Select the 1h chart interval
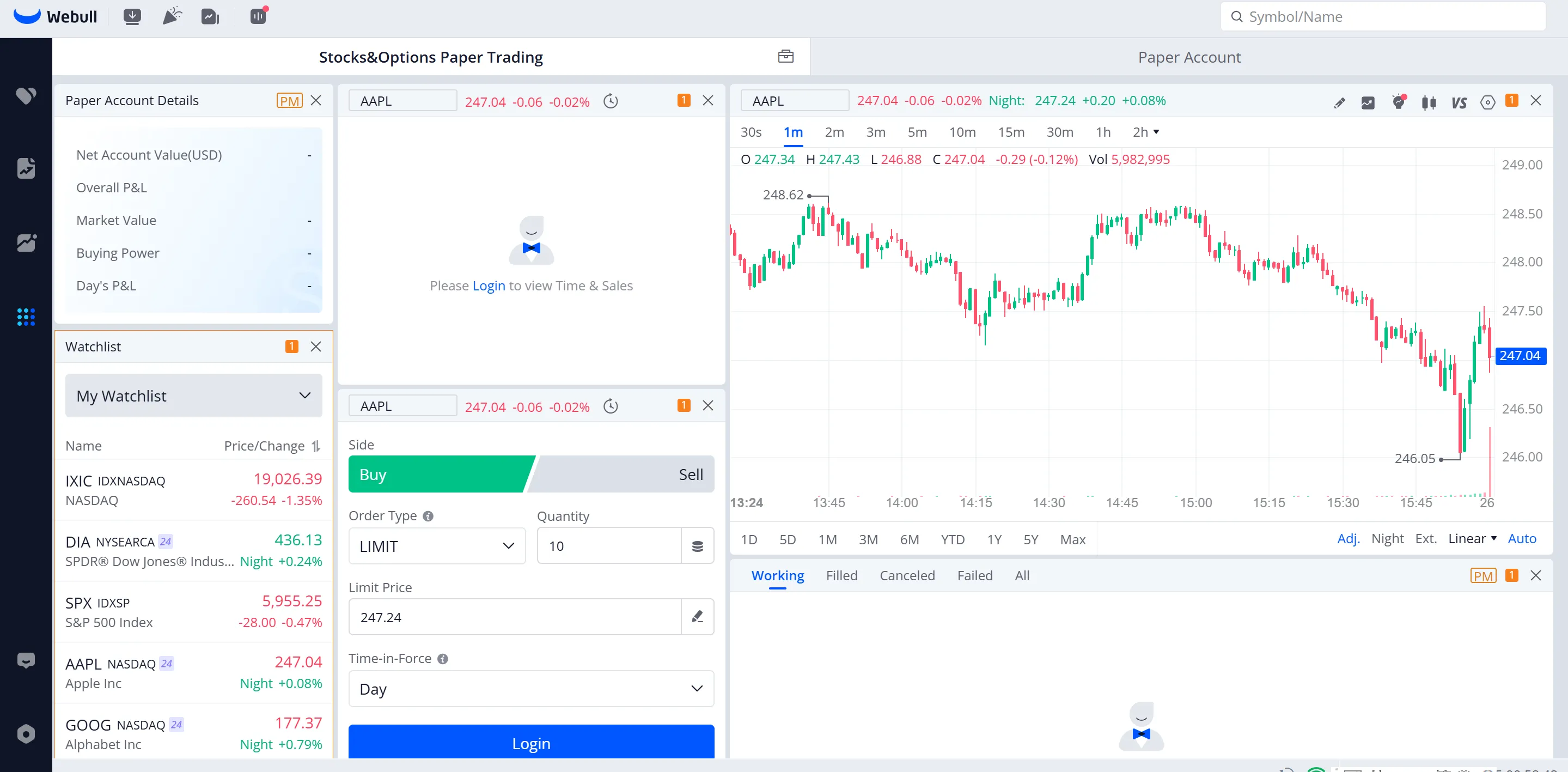Image resolution: width=1568 pixels, height=772 pixels. [x=1103, y=132]
